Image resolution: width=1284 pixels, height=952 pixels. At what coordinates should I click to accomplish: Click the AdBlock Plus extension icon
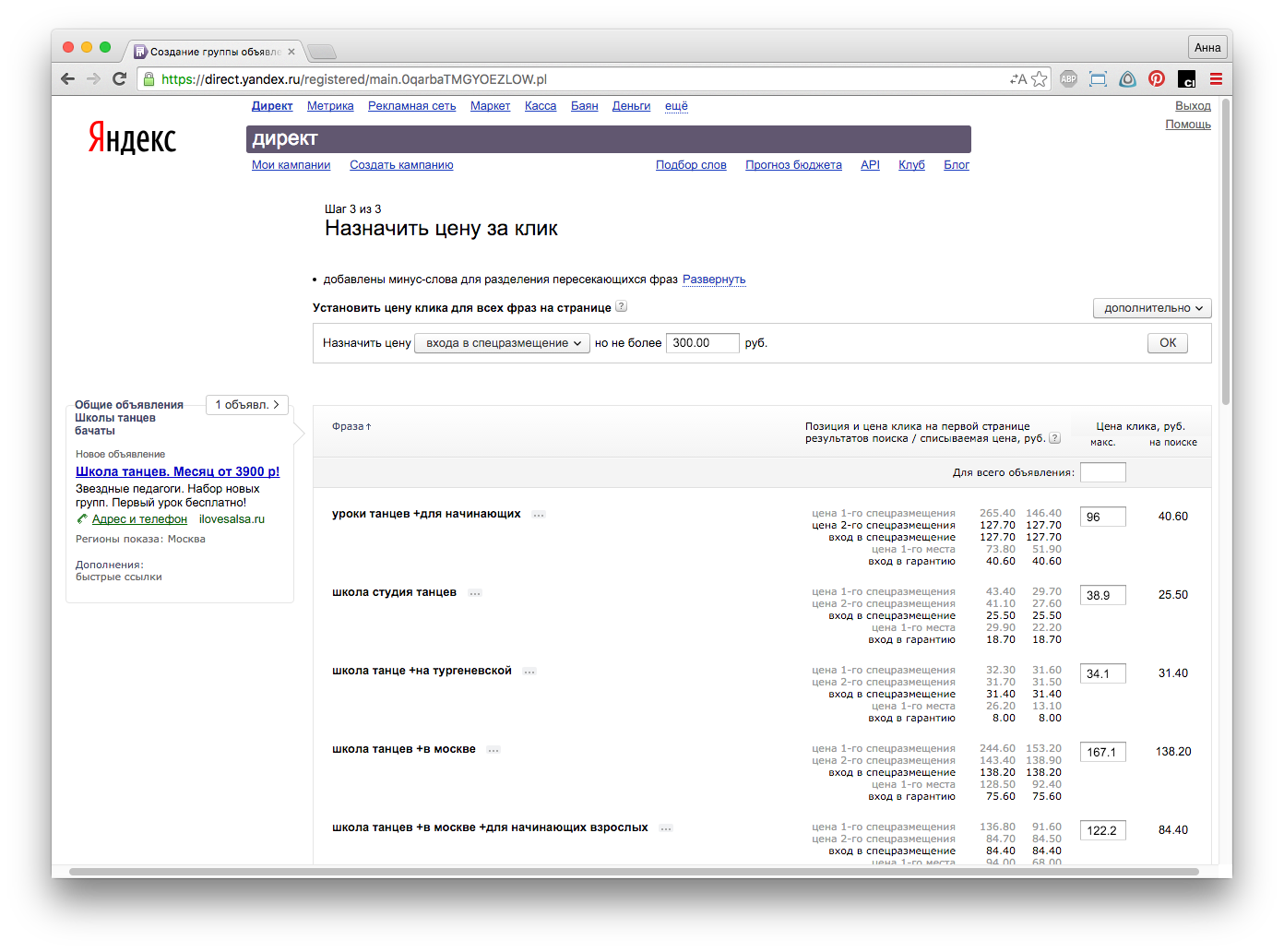(x=1068, y=79)
